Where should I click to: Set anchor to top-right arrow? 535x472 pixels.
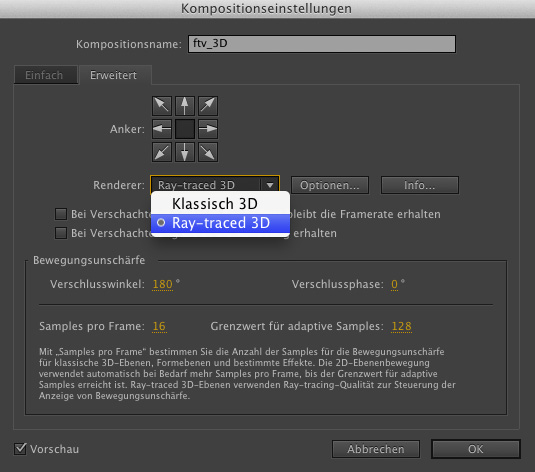click(208, 106)
